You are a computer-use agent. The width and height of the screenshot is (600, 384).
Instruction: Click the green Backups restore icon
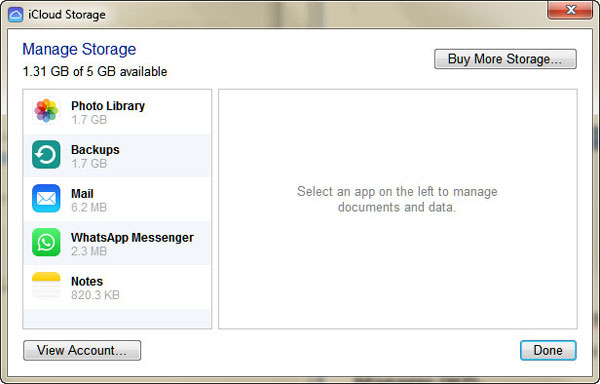pyautogui.click(x=46, y=155)
